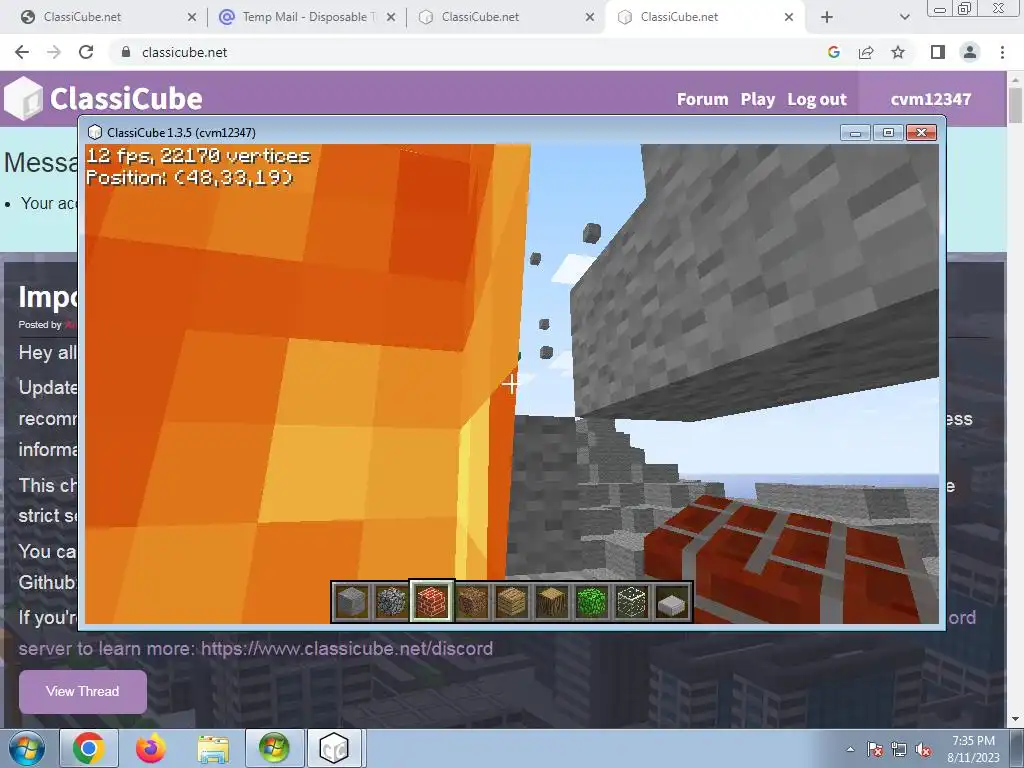The image size is (1024, 768).
Task: Click the View Thread button
Action: click(x=83, y=691)
